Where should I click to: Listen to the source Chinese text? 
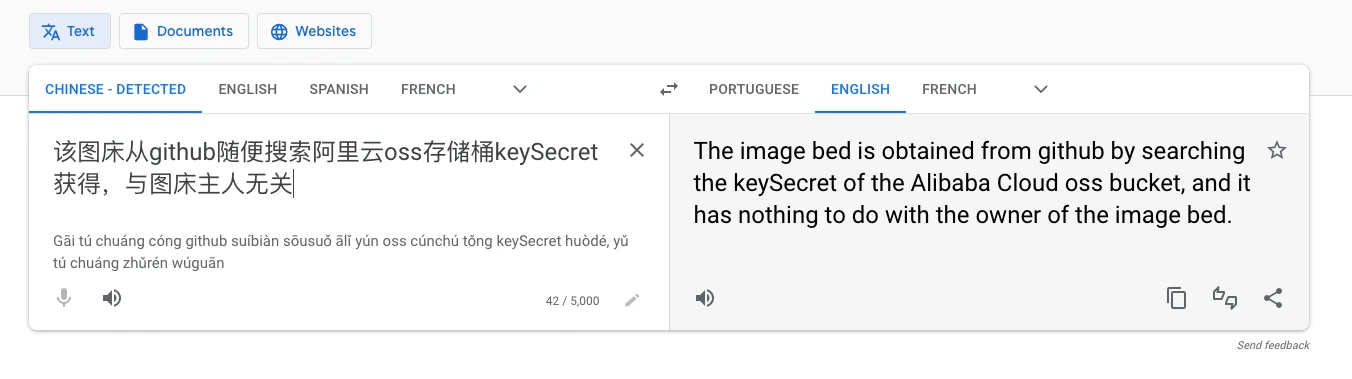[112, 298]
